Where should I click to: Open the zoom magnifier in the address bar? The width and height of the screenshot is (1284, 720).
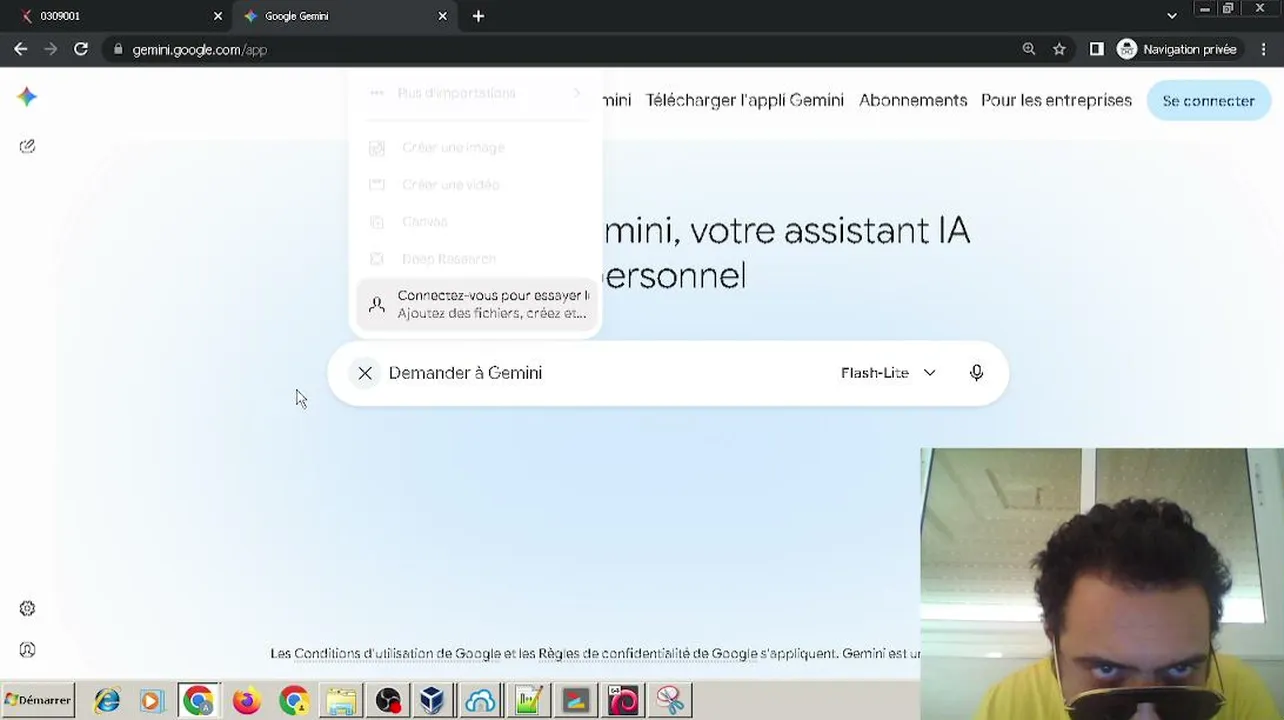[x=1029, y=49]
